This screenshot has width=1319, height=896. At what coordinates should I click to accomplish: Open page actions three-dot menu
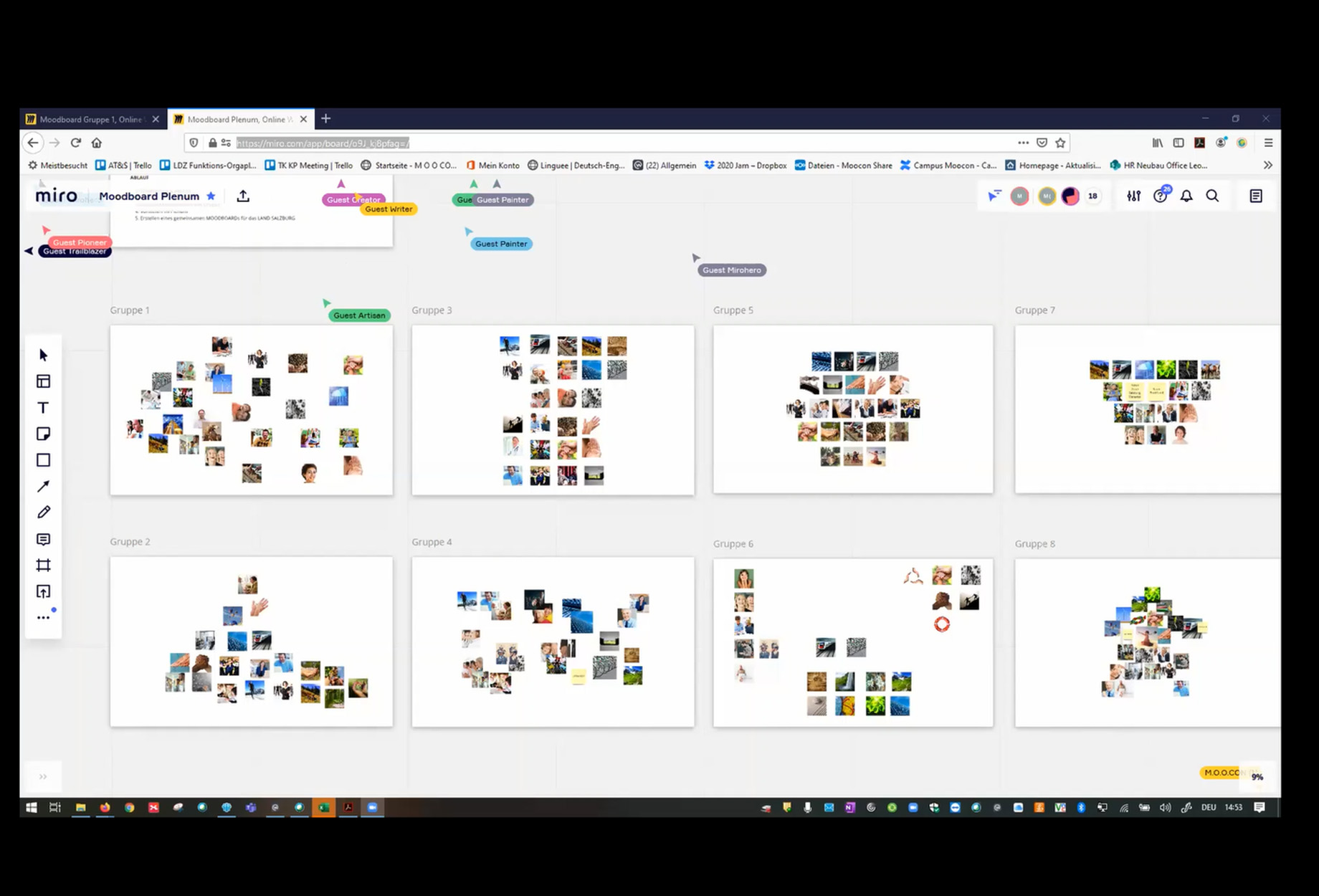tap(1023, 143)
